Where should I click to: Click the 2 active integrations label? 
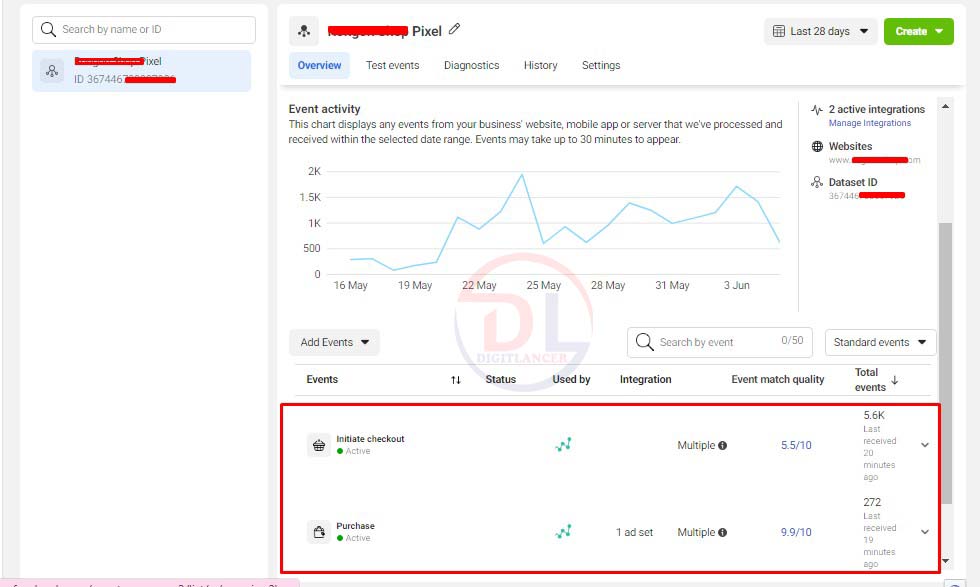click(x=877, y=109)
